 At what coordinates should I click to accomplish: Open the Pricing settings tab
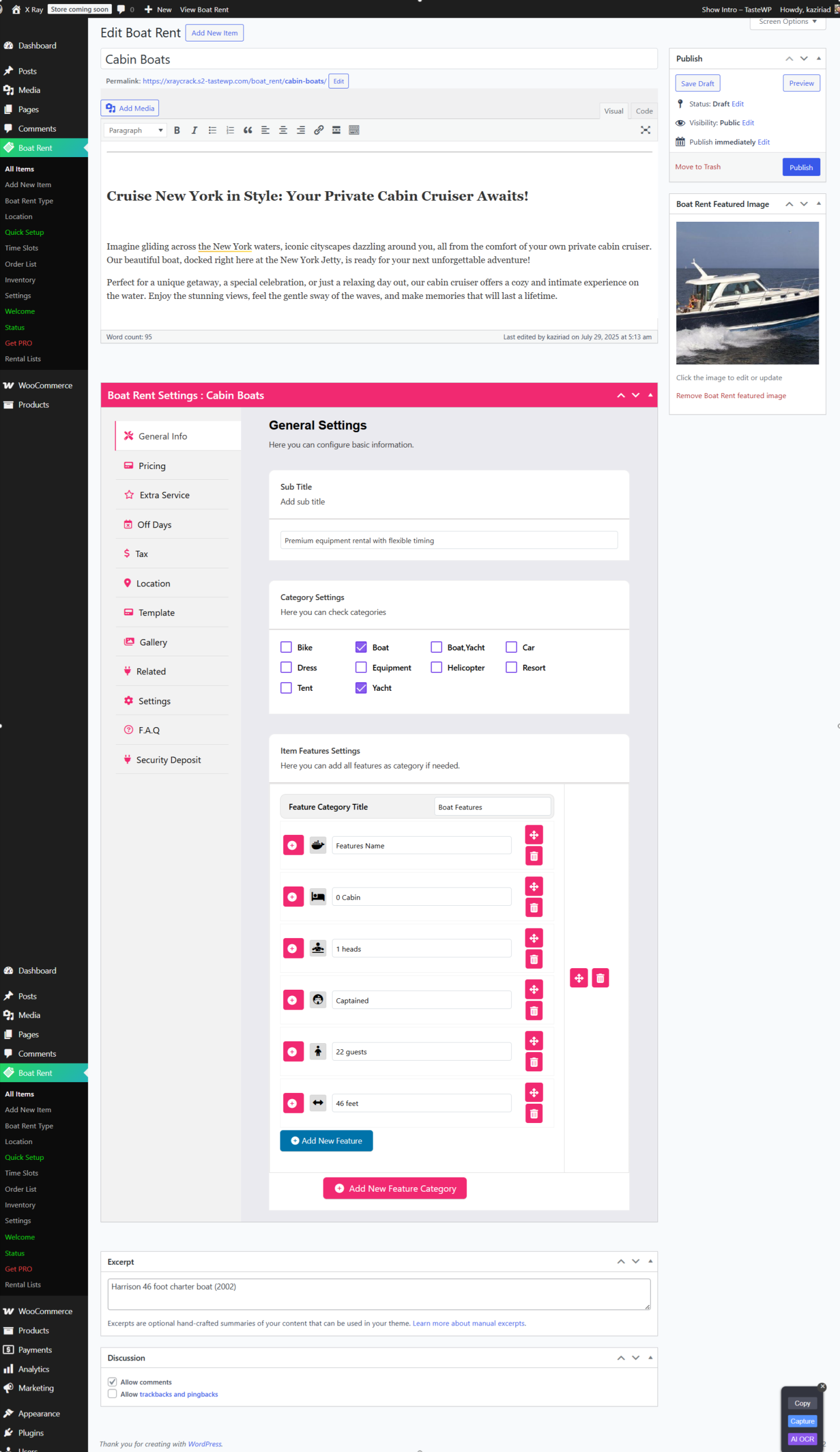point(152,466)
